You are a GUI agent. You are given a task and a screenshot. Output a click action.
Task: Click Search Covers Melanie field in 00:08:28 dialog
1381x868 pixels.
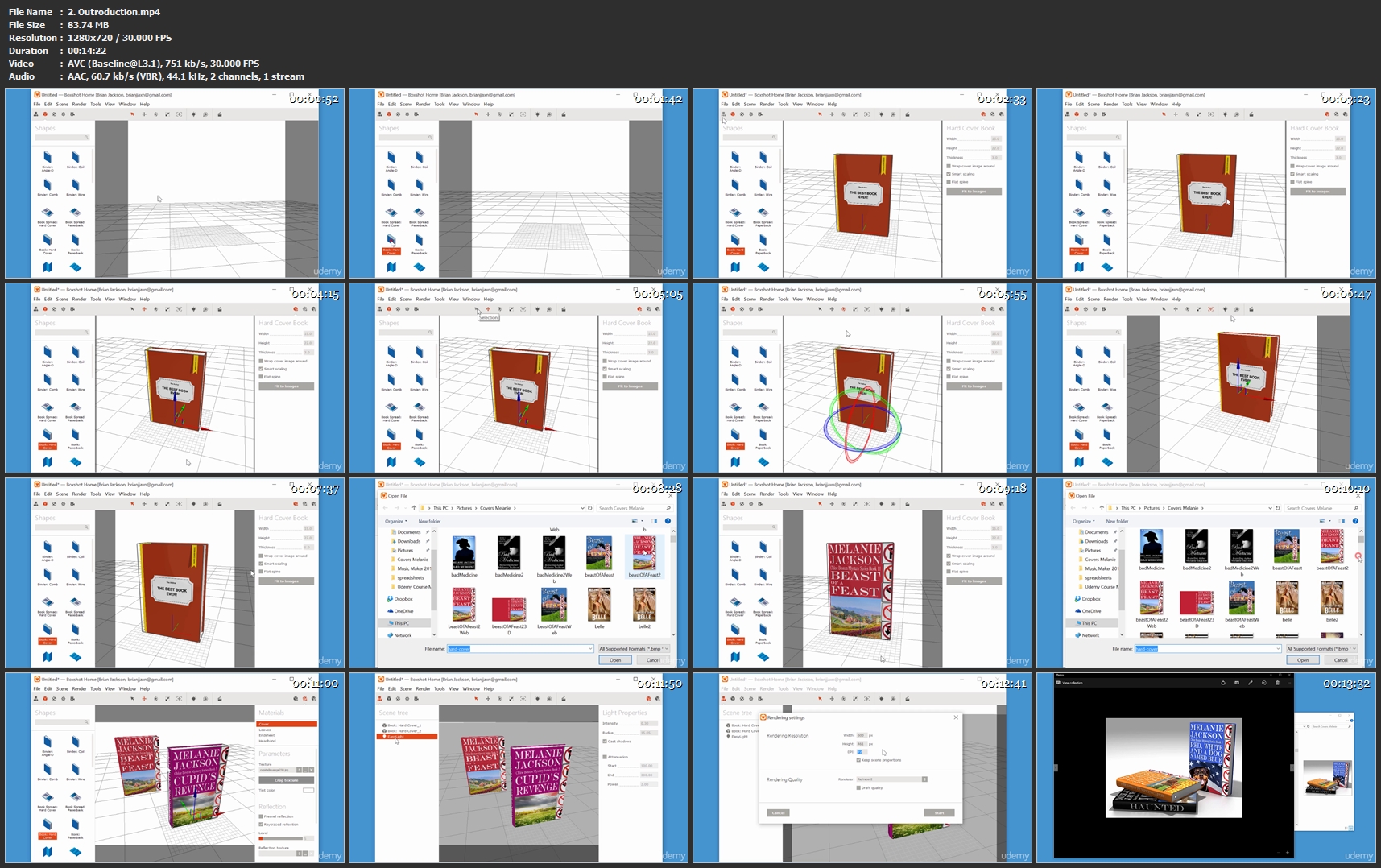[634, 508]
